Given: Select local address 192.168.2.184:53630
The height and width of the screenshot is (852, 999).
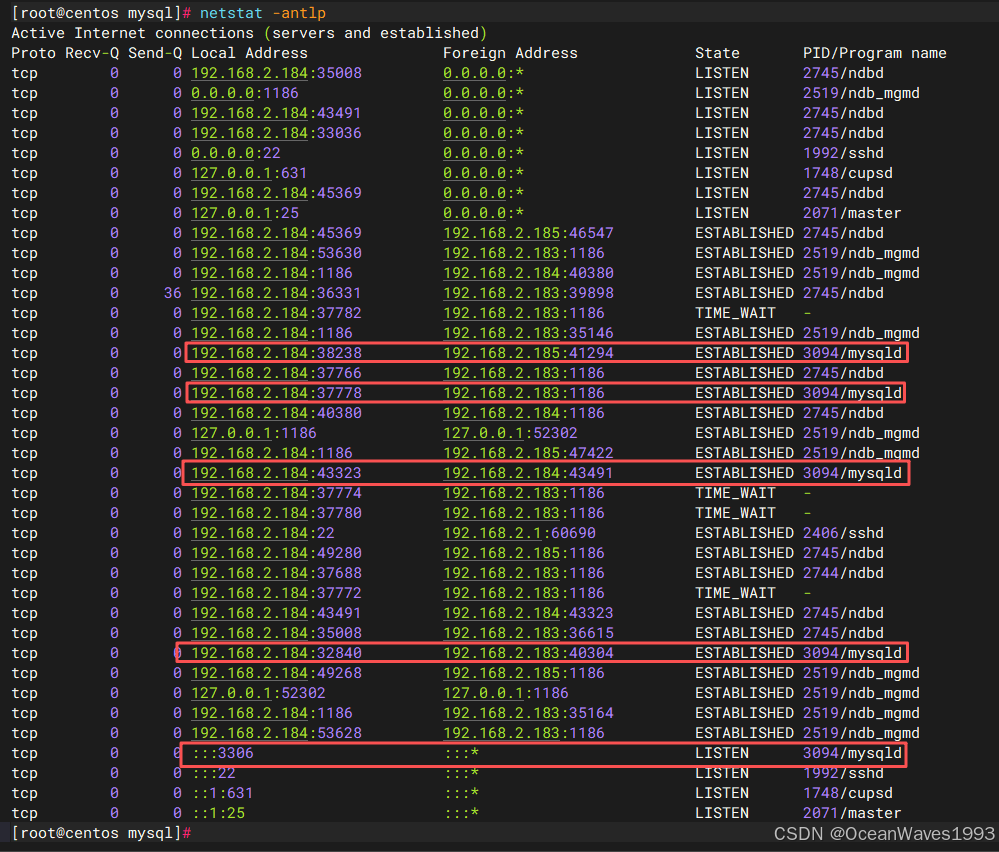Looking at the screenshot, I should pos(277,253).
